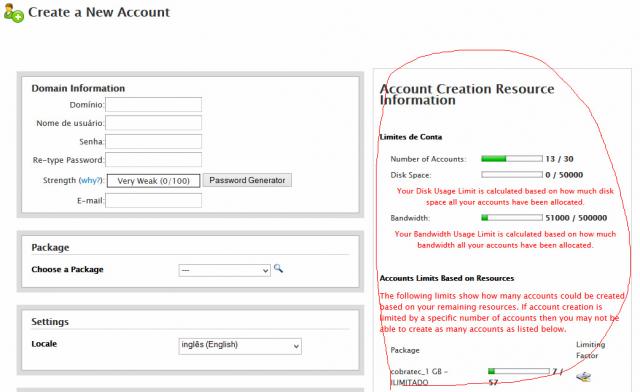Click the '0 / 50000' disk space value
Screen dimensions: 640x392
pyautogui.click(x=564, y=175)
